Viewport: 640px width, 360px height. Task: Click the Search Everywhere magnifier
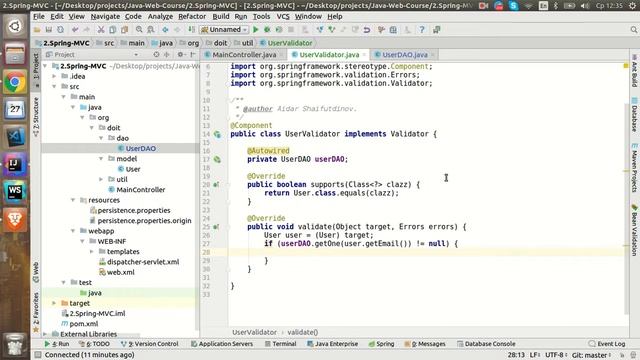coord(633,30)
